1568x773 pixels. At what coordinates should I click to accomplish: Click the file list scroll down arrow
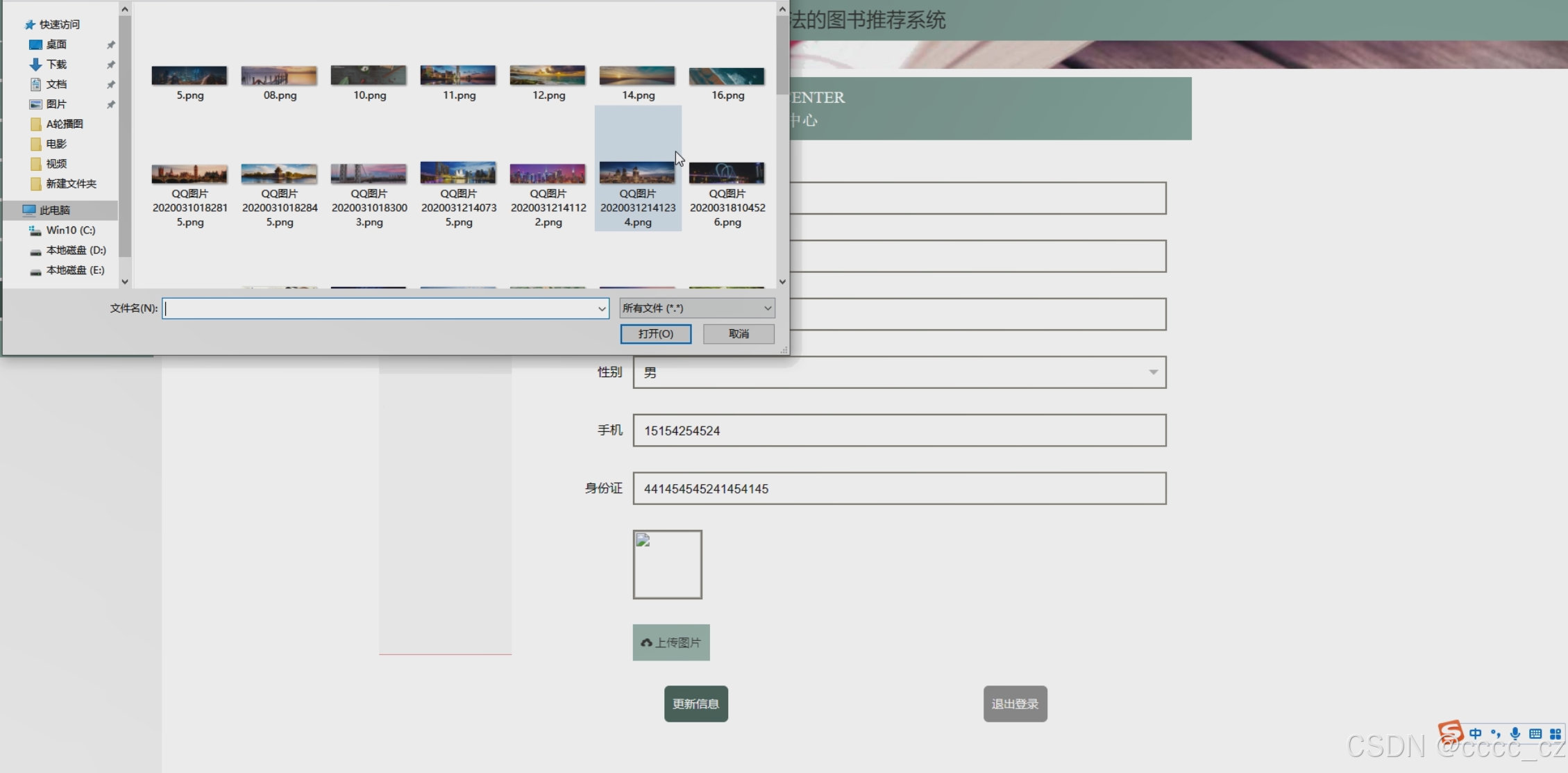point(782,281)
